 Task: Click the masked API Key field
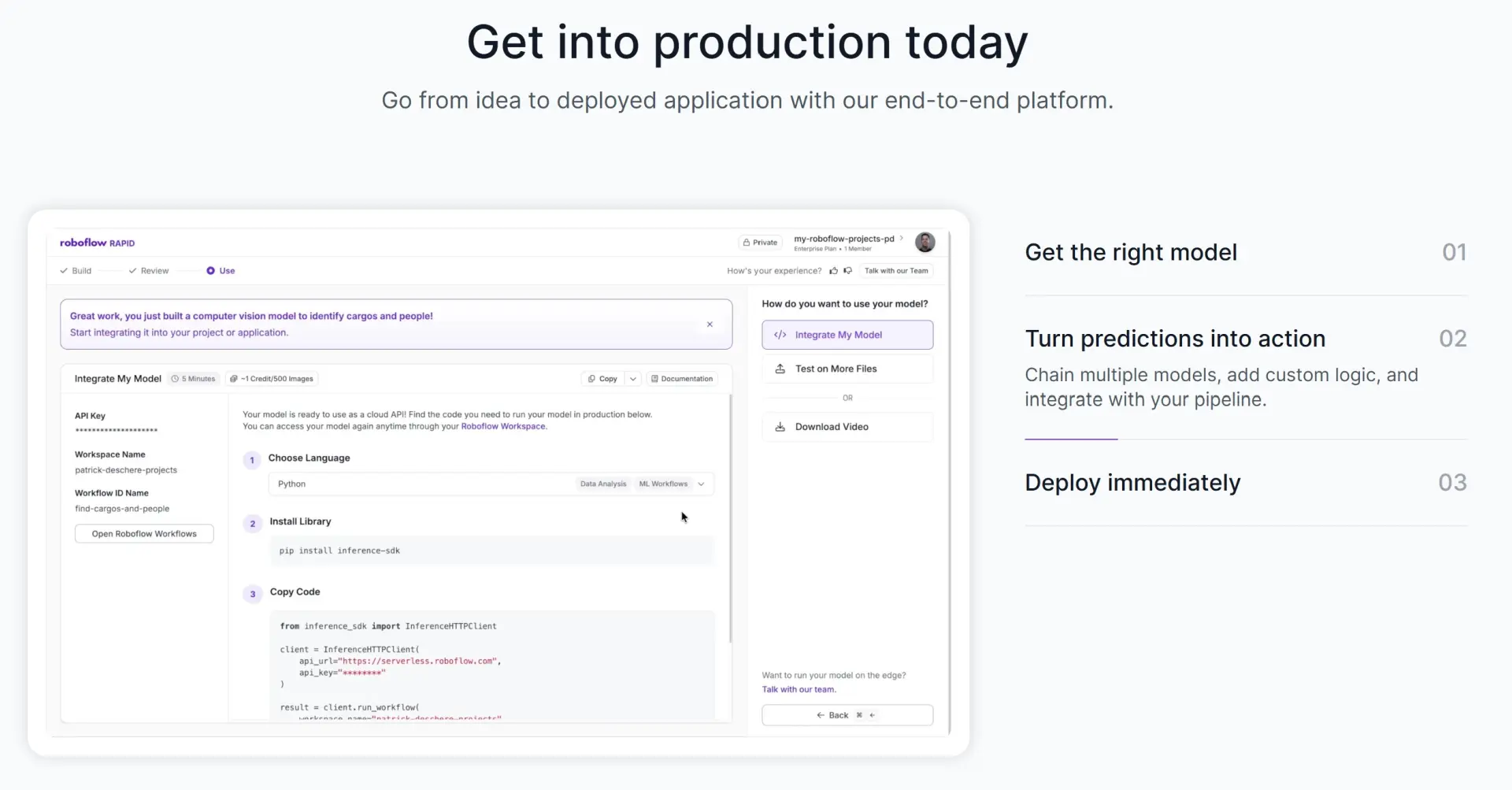[116, 431]
